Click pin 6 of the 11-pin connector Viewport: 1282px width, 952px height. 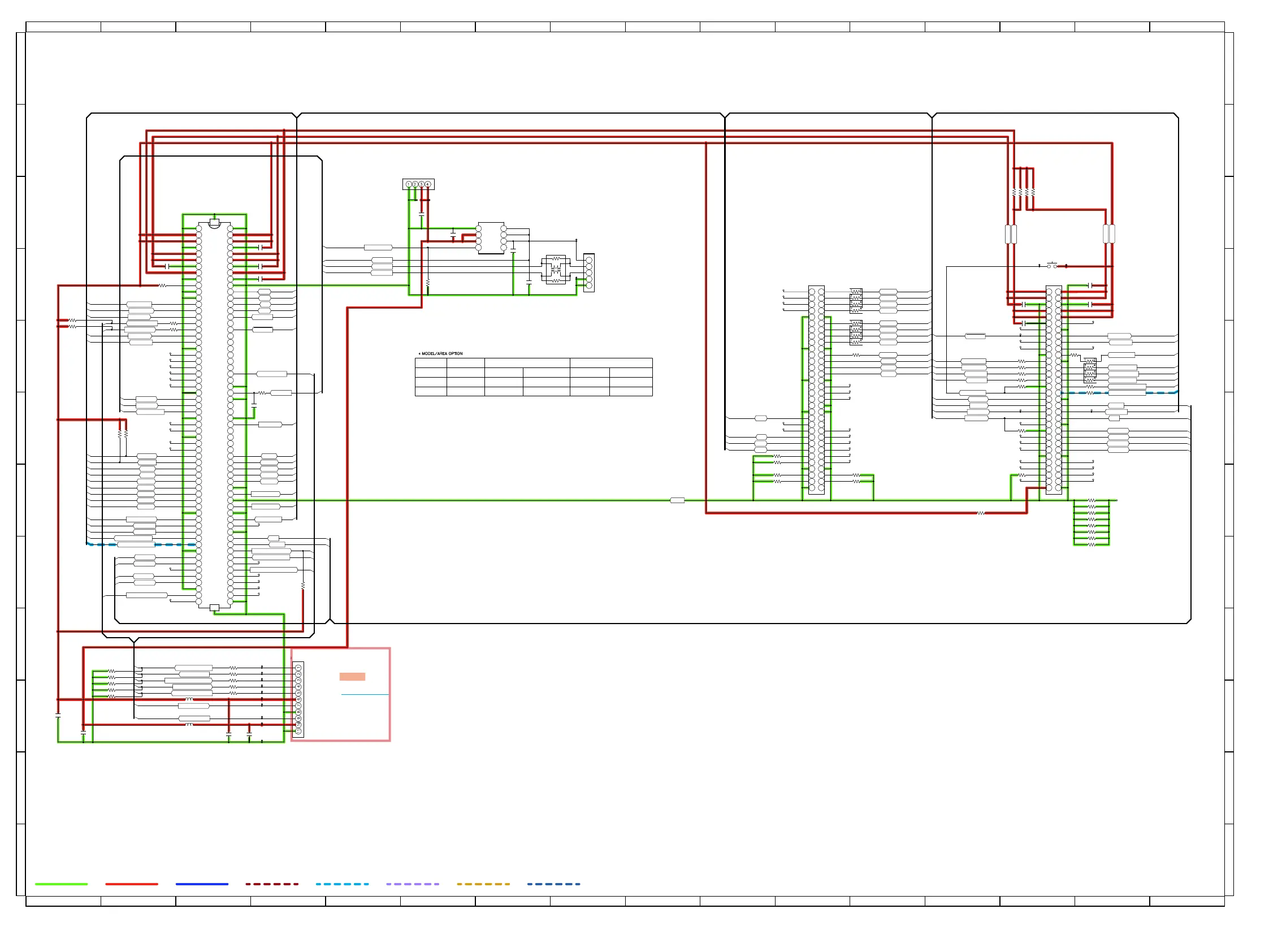point(298,700)
